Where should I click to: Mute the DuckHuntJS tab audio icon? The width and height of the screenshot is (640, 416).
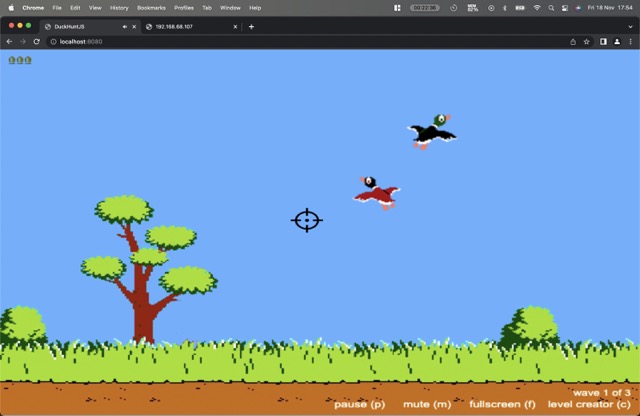point(124,27)
